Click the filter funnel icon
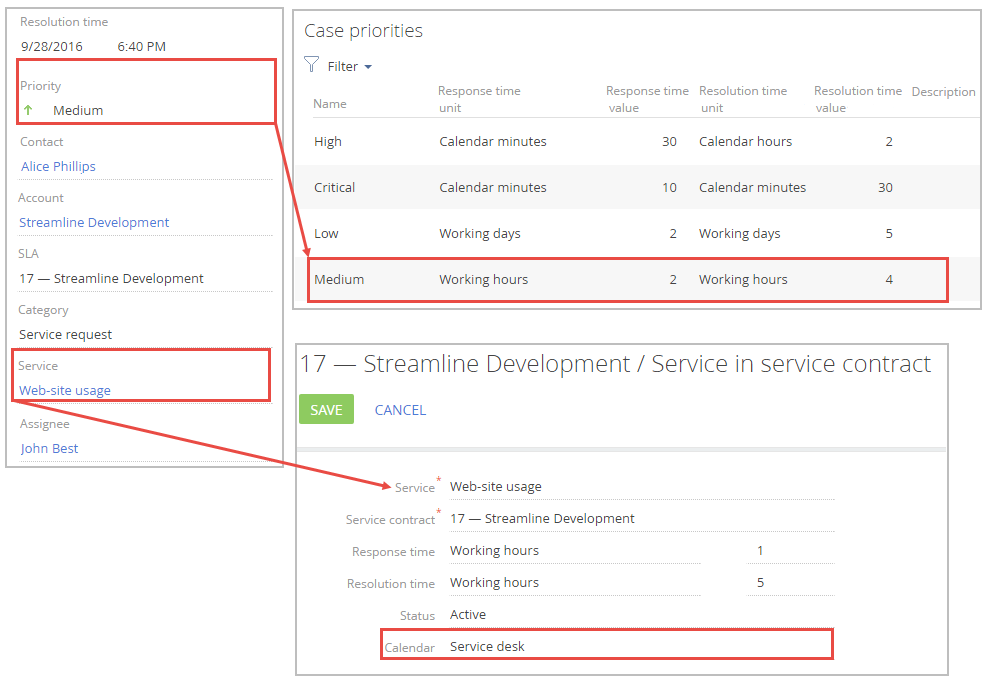The image size is (995, 682). click(x=311, y=66)
